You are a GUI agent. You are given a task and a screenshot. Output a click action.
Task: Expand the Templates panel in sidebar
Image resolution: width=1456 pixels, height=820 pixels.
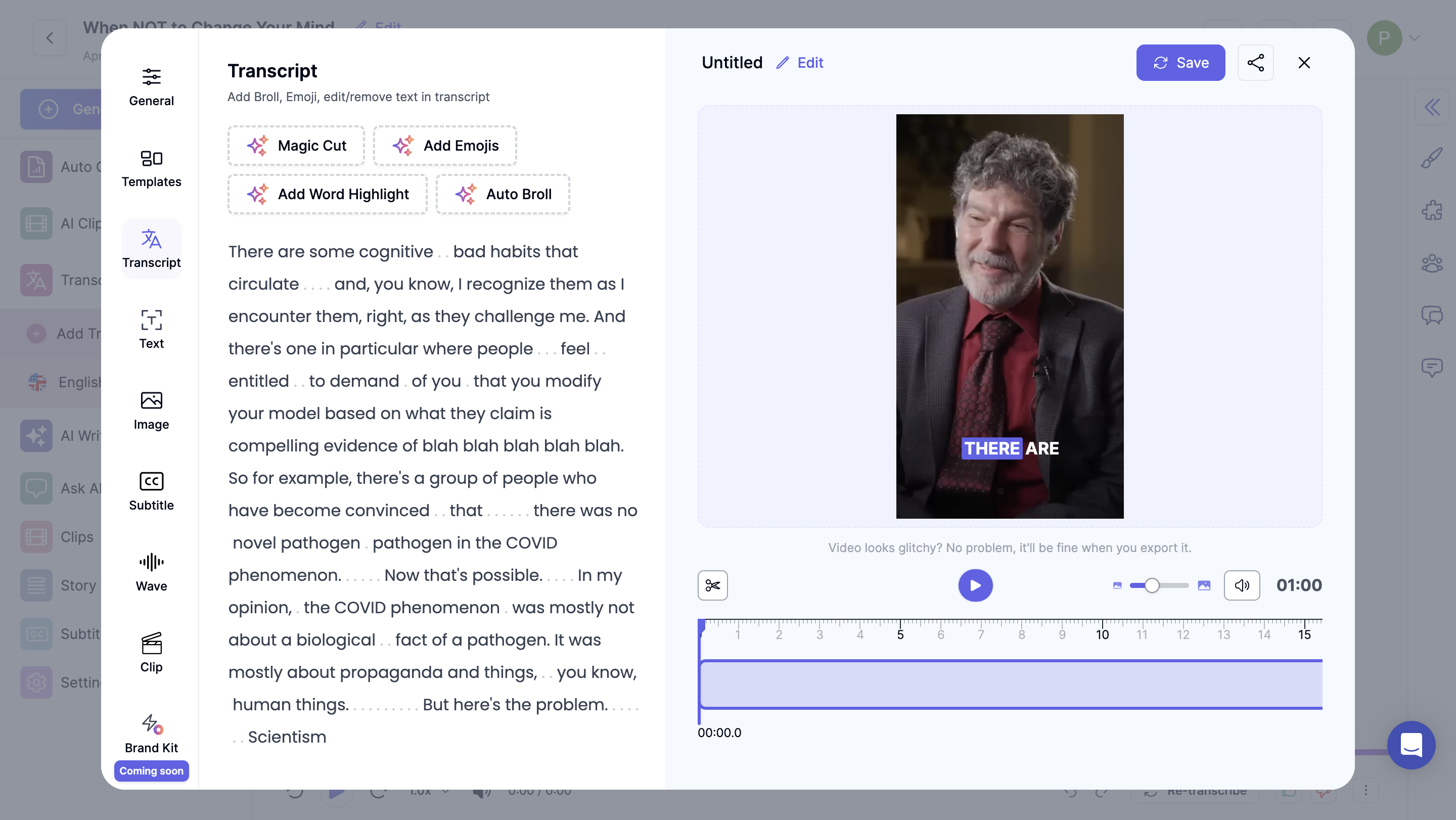point(151,167)
